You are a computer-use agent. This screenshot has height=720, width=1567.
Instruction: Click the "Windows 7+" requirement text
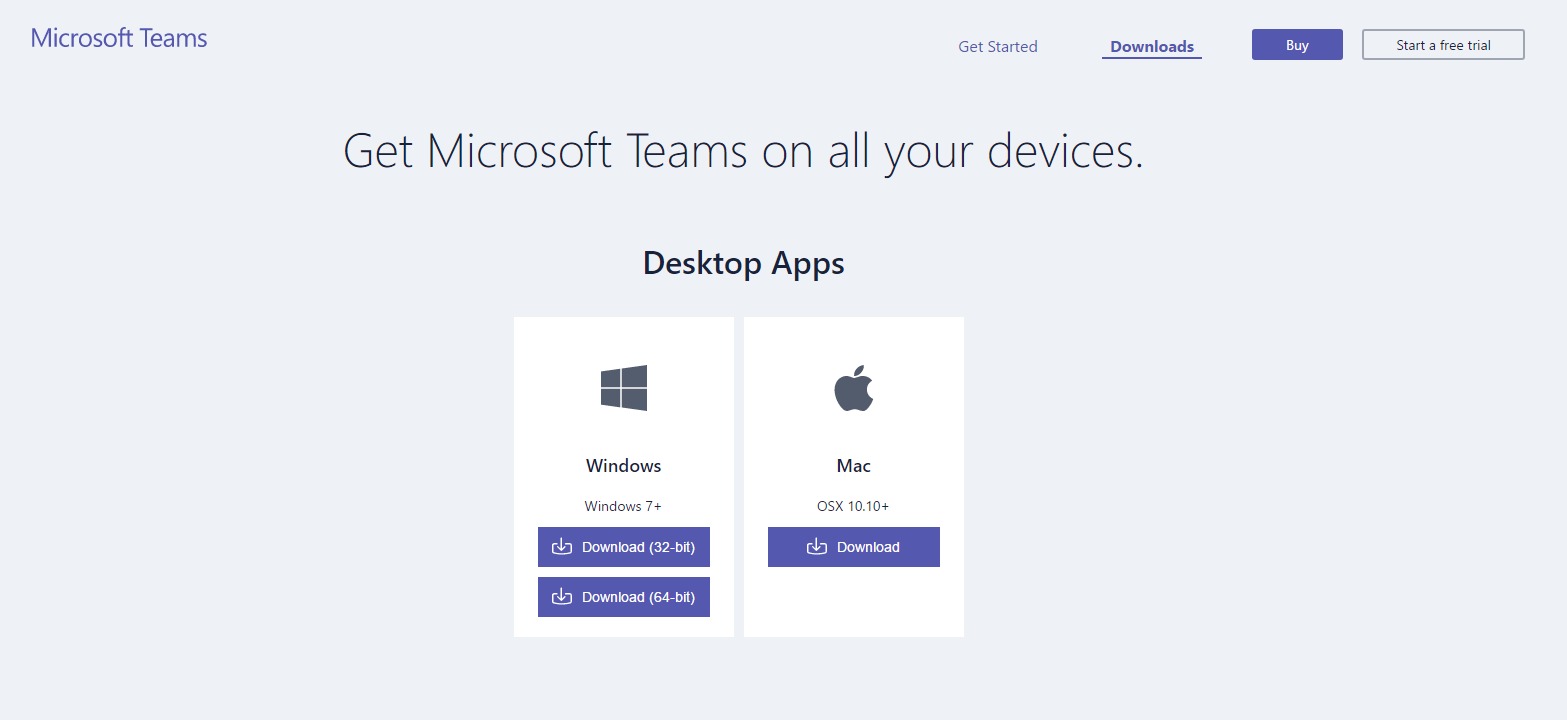pos(623,506)
